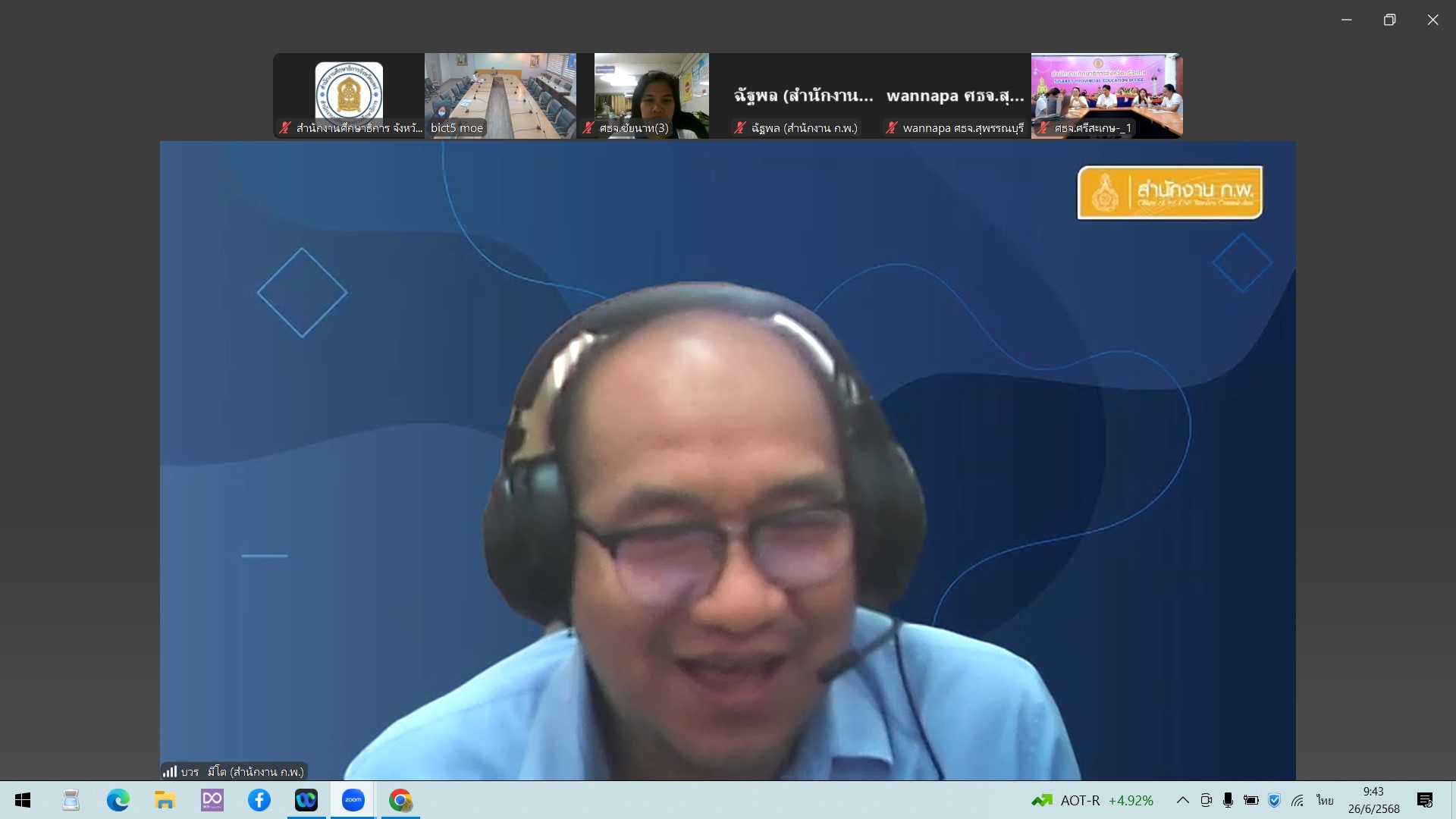This screenshot has width=1456, height=819.
Task: Open Wi-Fi network status icon
Action: point(1298,800)
